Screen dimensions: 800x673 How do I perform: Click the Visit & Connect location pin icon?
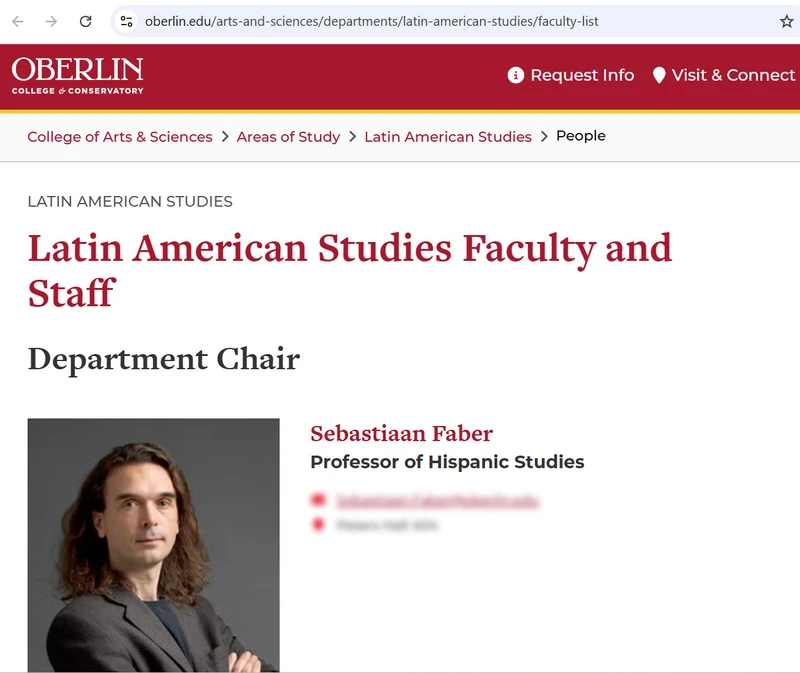(659, 75)
